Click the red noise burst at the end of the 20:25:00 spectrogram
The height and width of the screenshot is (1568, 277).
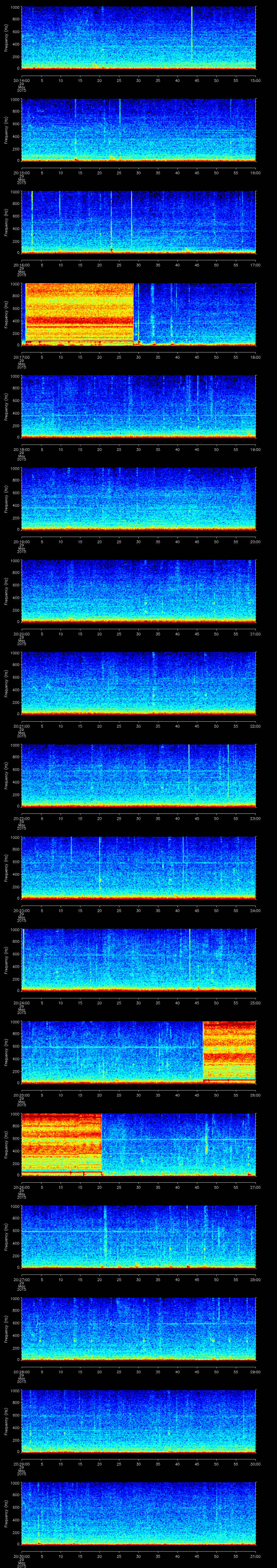tap(229, 1052)
